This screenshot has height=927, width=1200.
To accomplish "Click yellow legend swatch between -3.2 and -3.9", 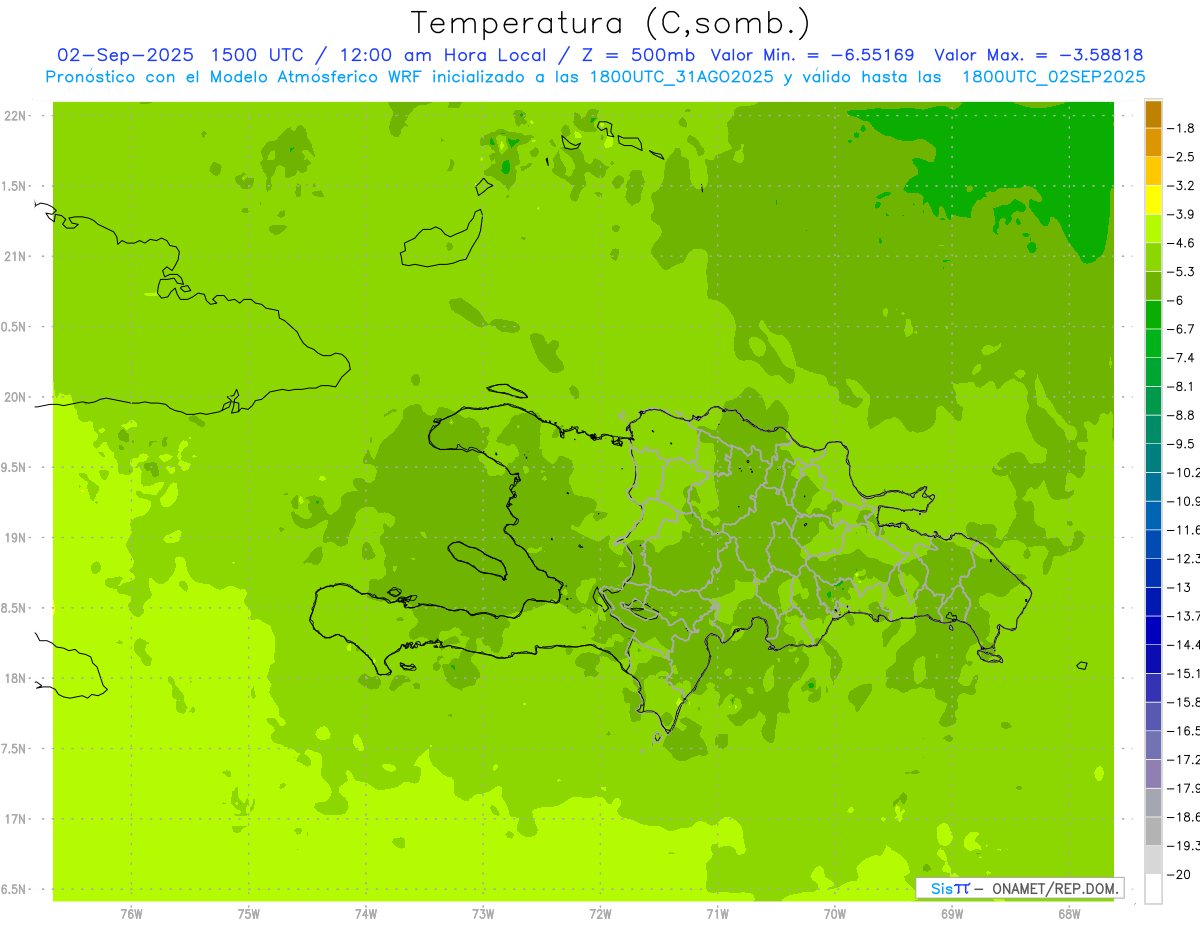I will point(1153,200).
